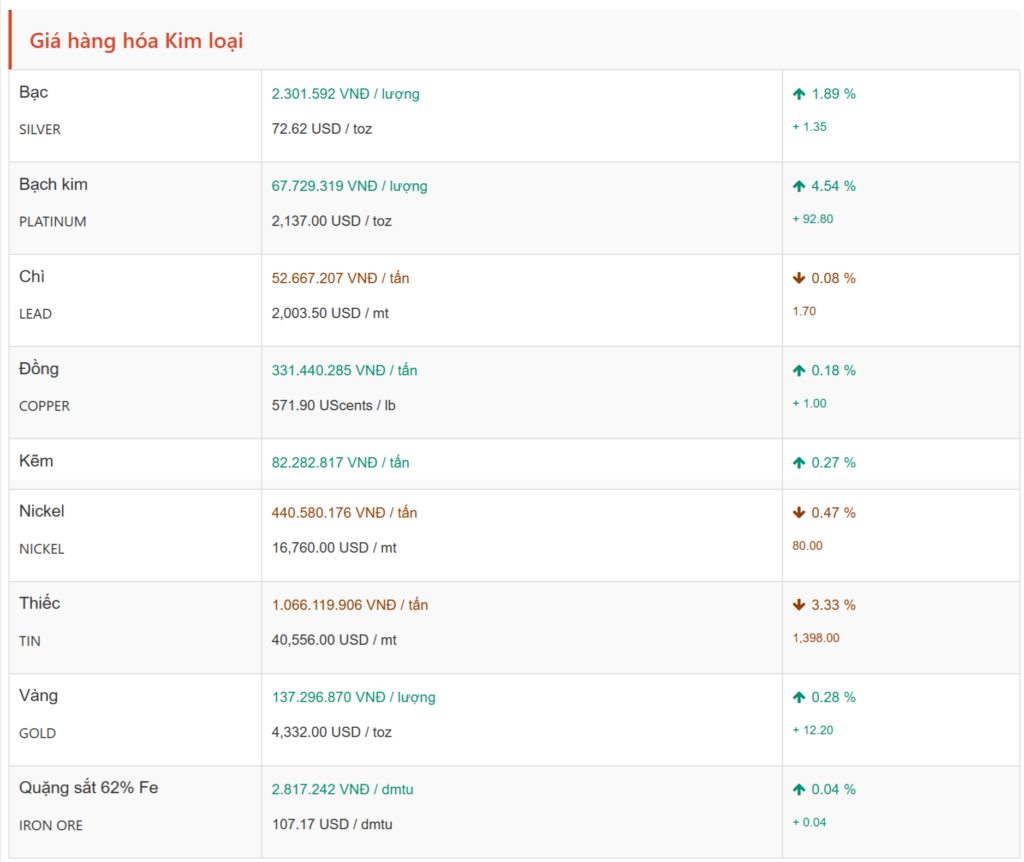The image size is (1024, 862).
Task: Click the up arrow next to Gold 0.28 %
Action: (799, 697)
